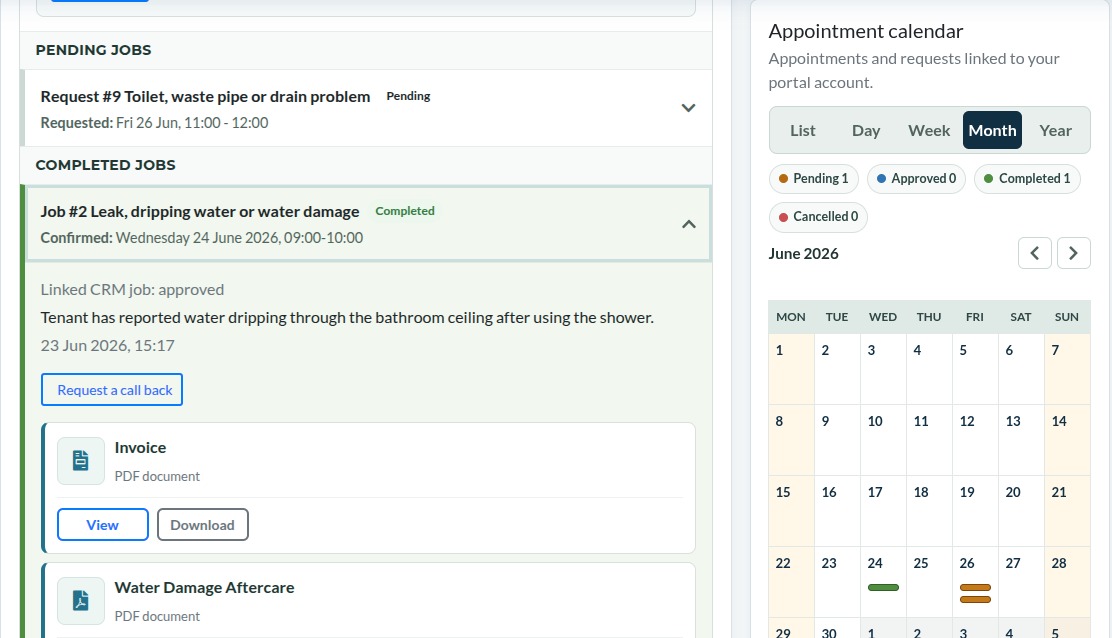The image size is (1112, 638).
Task: Toggle the Cancelled 0 filter chip
Action: 818,217
